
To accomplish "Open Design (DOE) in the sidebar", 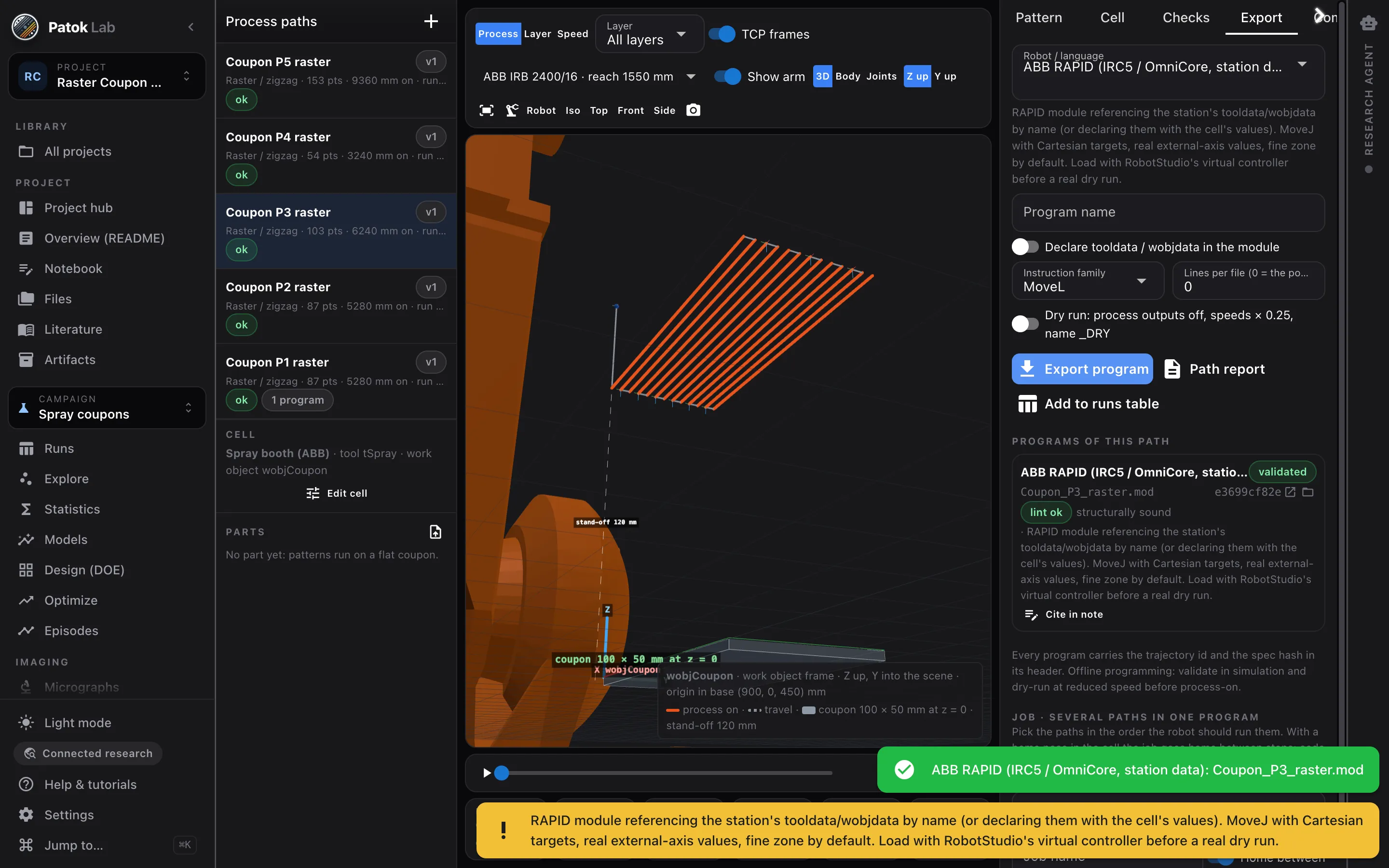I will (84, 570).
